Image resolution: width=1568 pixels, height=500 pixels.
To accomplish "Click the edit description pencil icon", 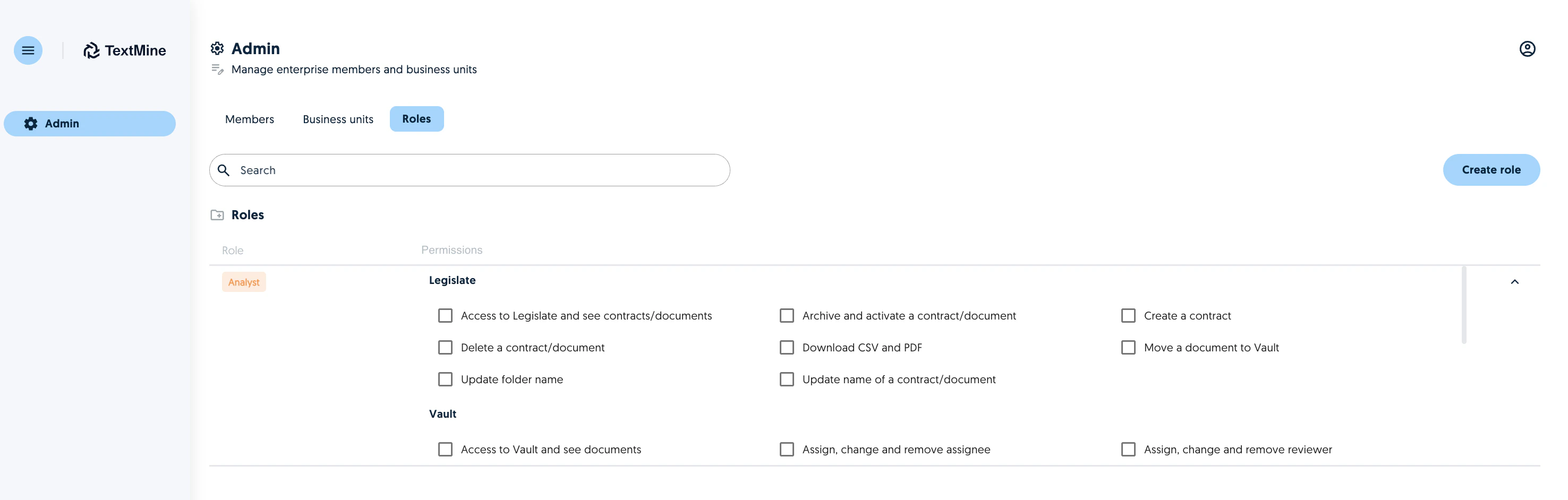I will [217, 70].
